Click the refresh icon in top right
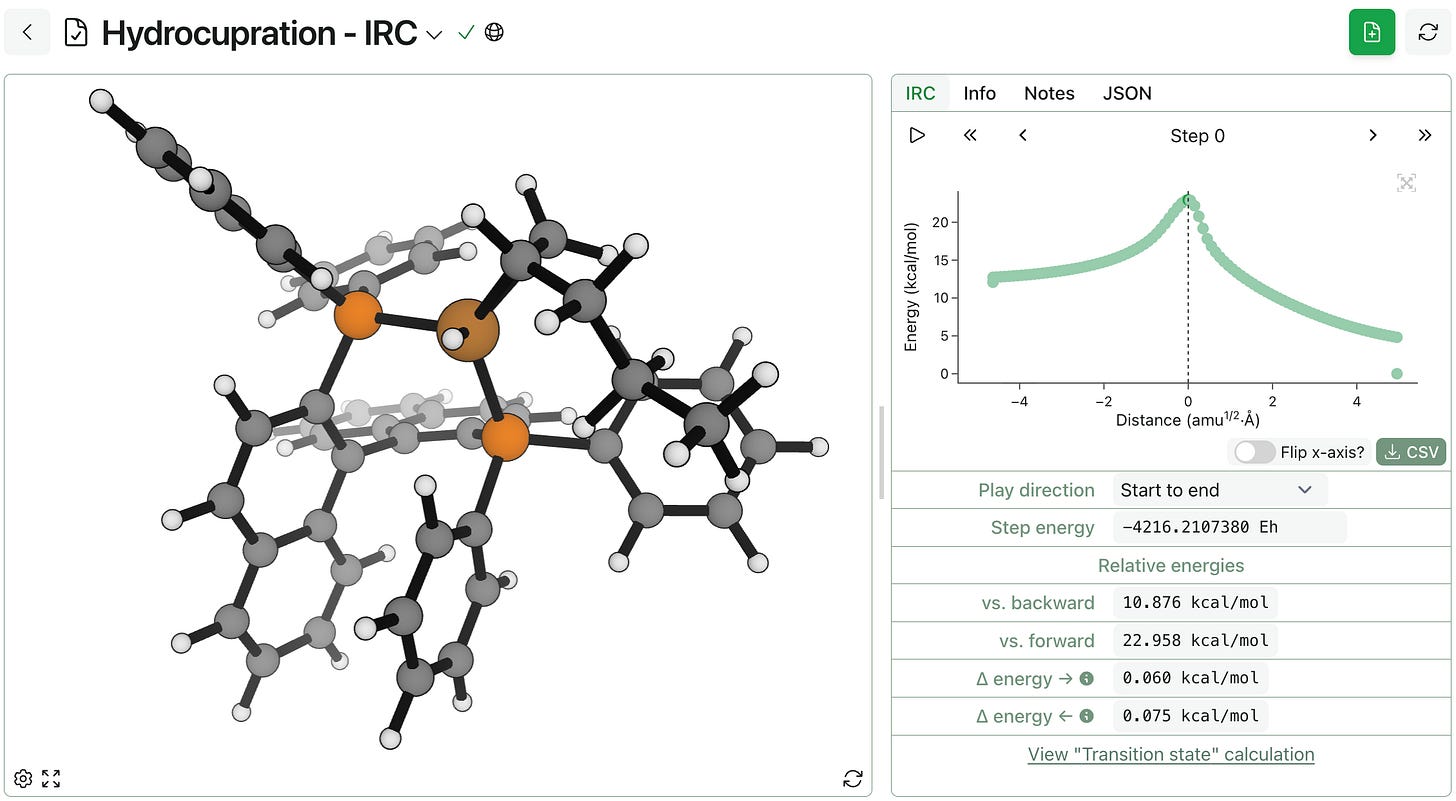Screen dimensions: 1456x801 tap(1428, 32)
